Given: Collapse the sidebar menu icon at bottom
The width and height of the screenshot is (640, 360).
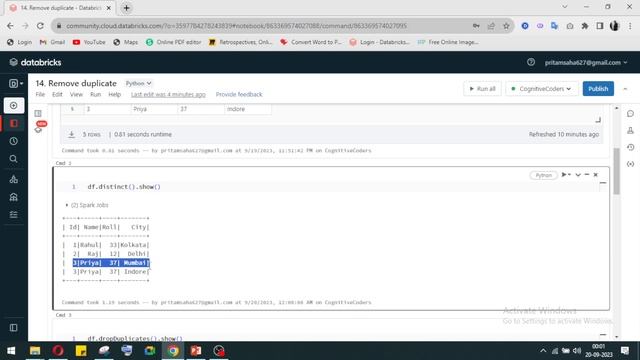Looking at the screenshot, I should [x=13, y=328].
